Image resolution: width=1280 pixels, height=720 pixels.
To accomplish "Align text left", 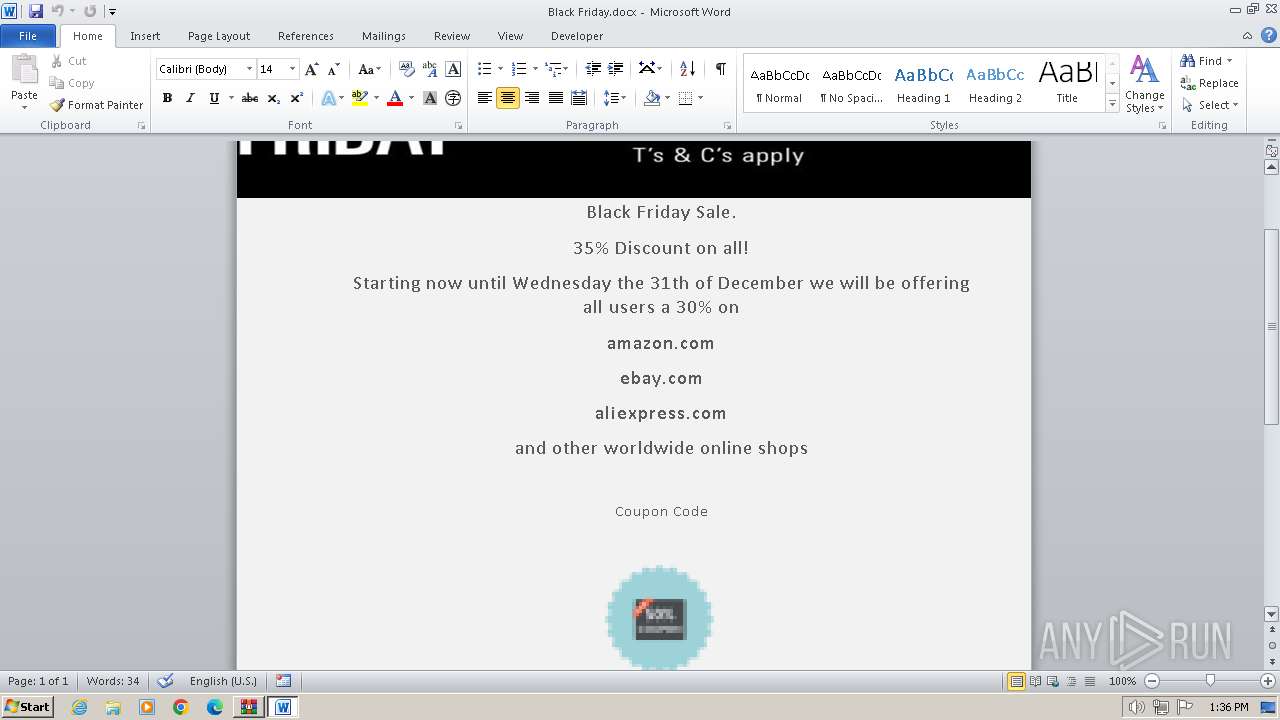I will [485, 98].
